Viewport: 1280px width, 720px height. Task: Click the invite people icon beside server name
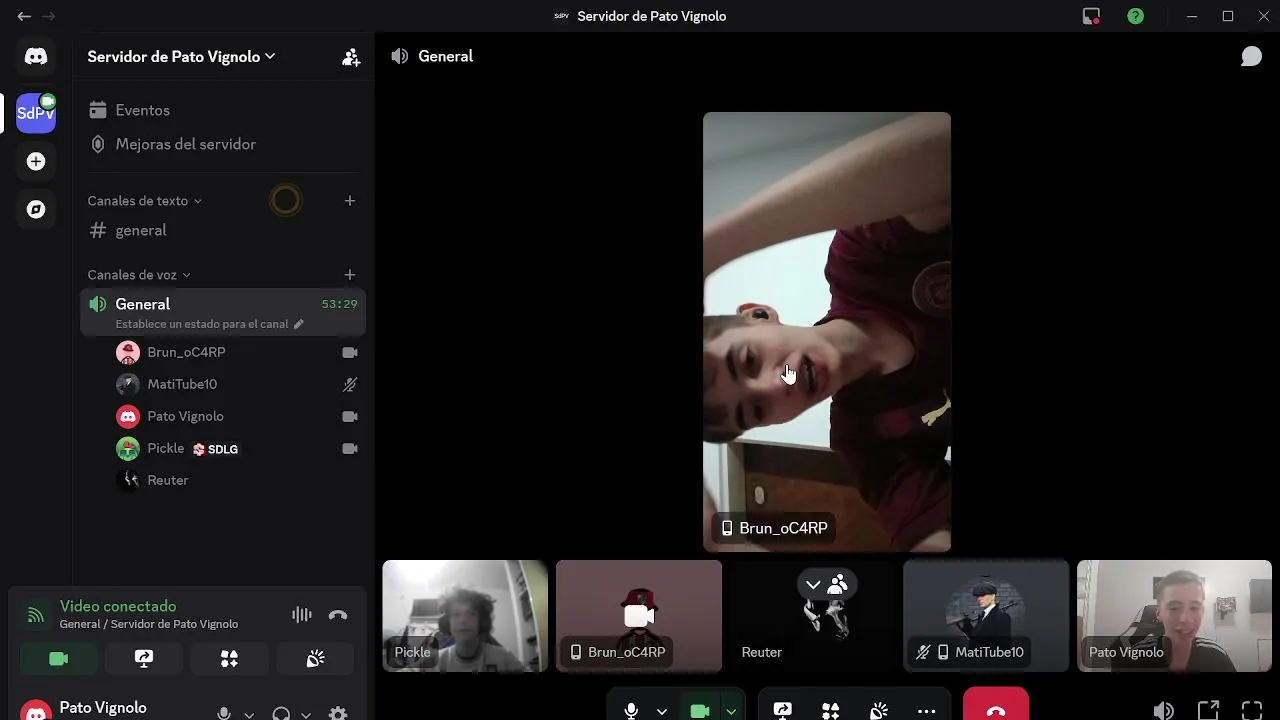pos(351,57)
